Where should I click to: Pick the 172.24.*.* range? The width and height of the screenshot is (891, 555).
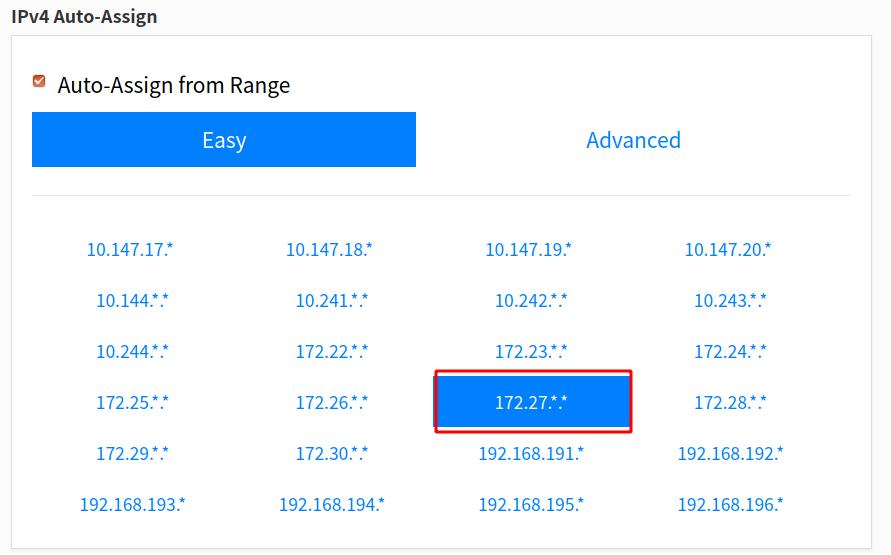tap(731, 352)
